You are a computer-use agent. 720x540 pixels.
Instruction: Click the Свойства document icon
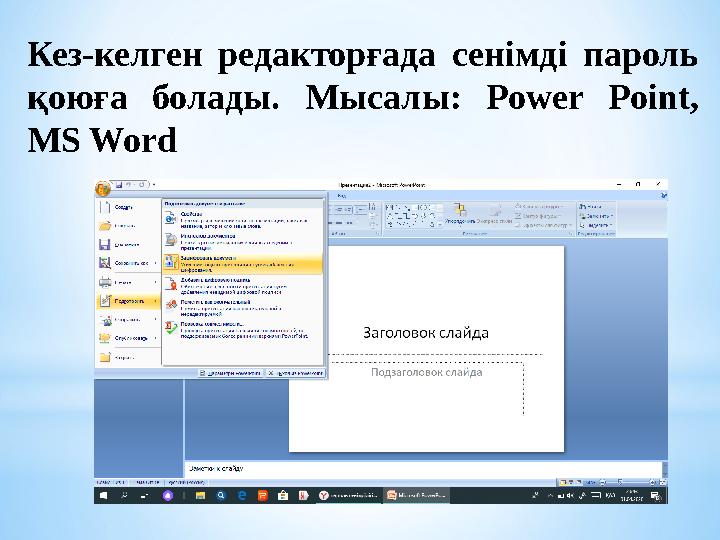(171, 218)
